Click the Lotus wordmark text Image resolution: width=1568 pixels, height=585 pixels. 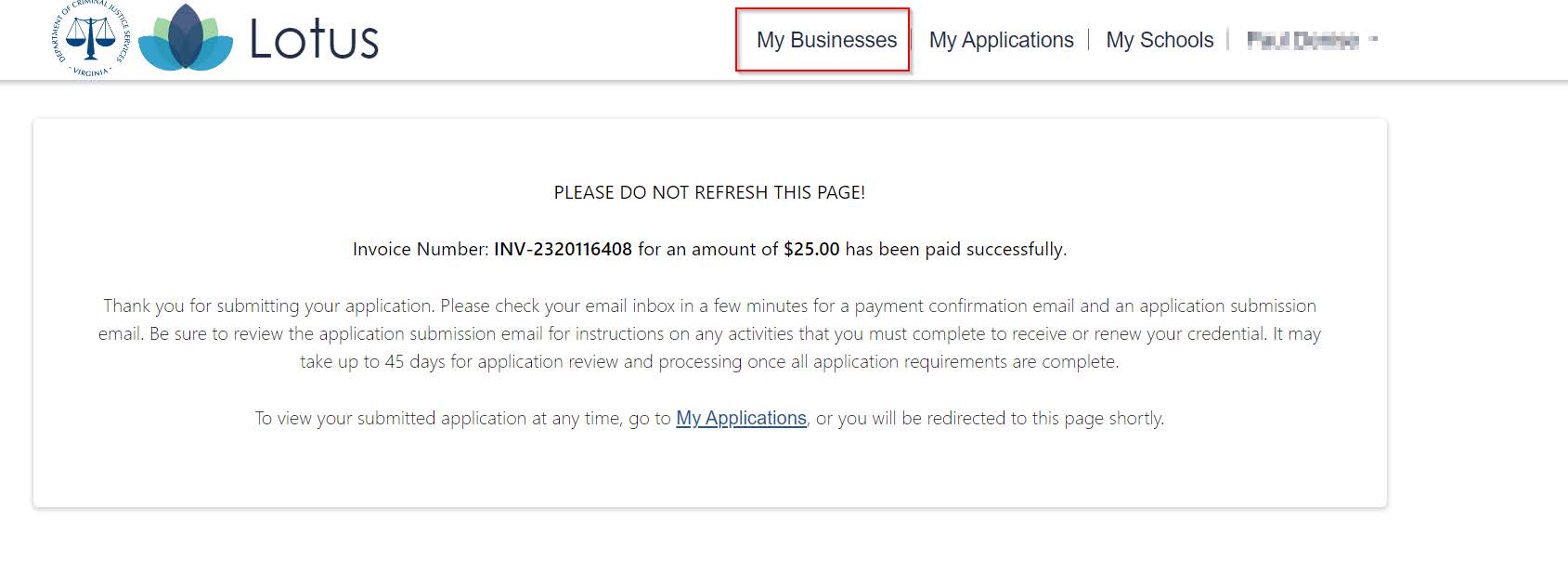(x=314, y=39)
